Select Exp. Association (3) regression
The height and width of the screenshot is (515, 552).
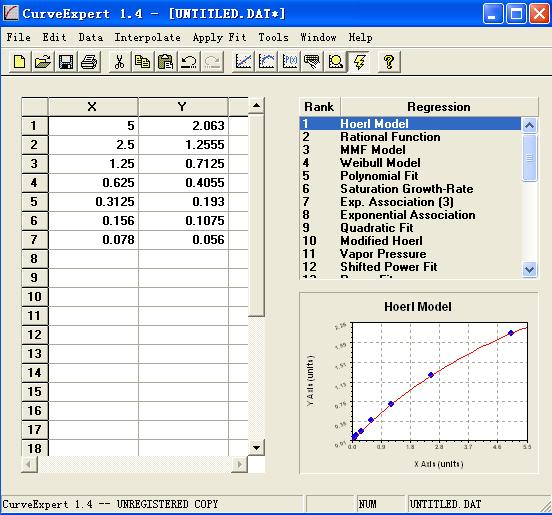coord(410,202)
